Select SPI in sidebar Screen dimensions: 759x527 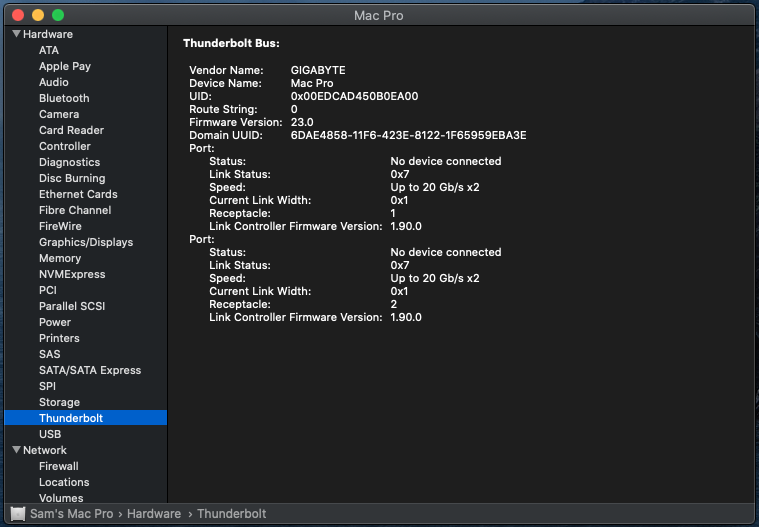pos(47,386)
